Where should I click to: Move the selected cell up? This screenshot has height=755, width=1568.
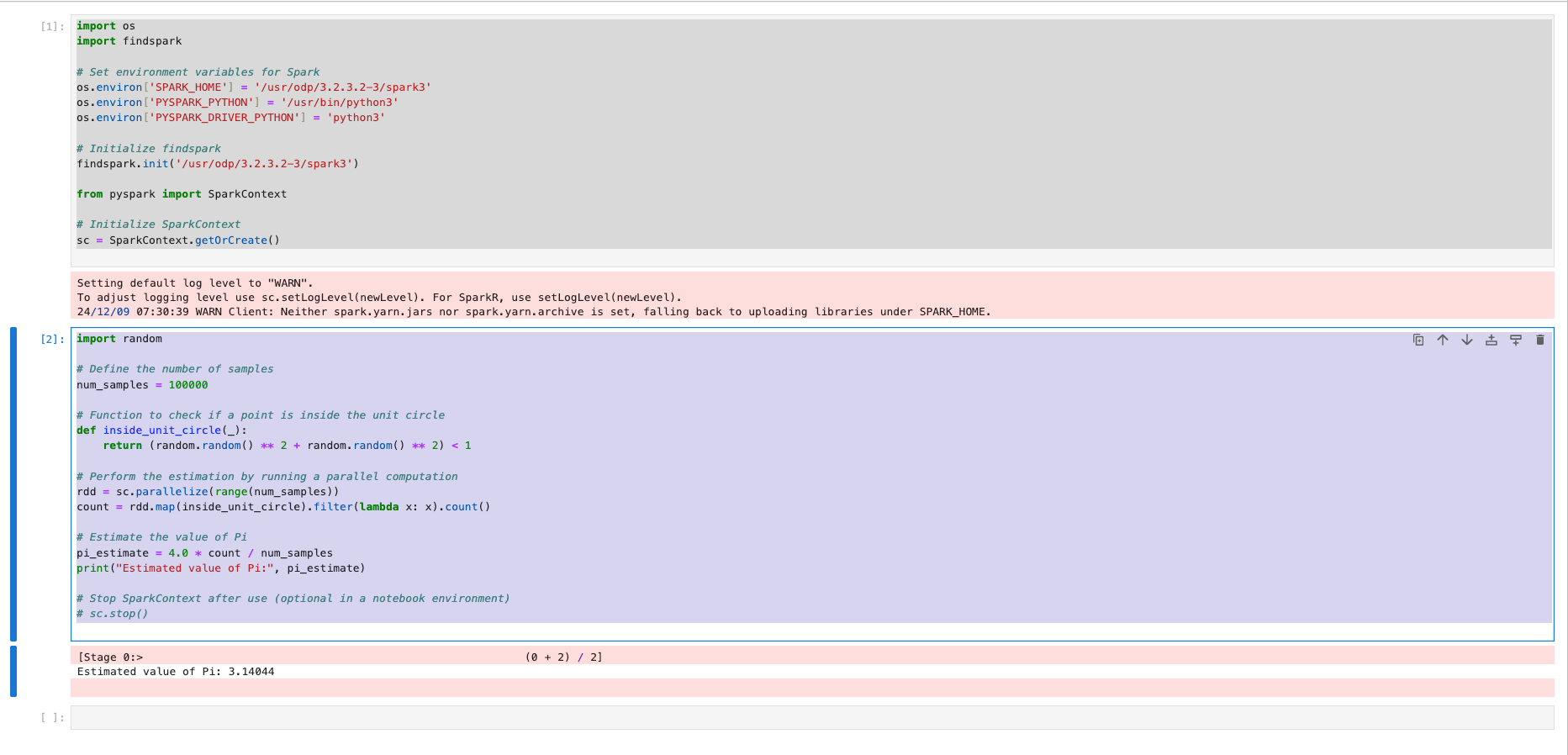pyautogui.click(x=1443, y=340)
